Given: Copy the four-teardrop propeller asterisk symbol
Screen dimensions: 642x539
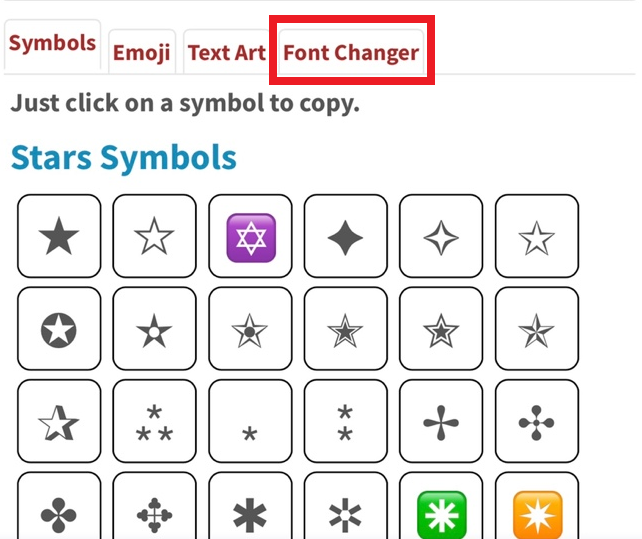Looking at the screenshot, I should click(441, 421).
